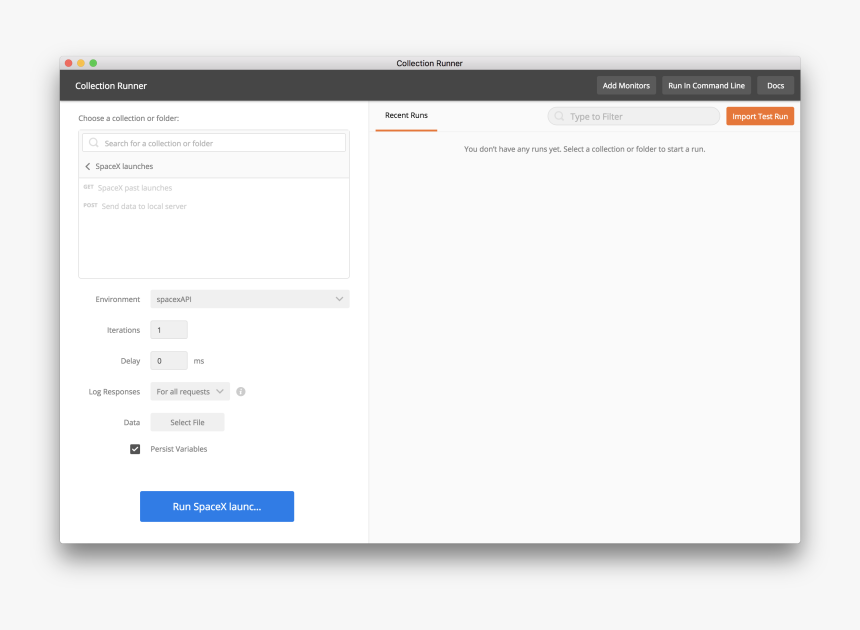Click the Persist Variables label

pos(179,449)
